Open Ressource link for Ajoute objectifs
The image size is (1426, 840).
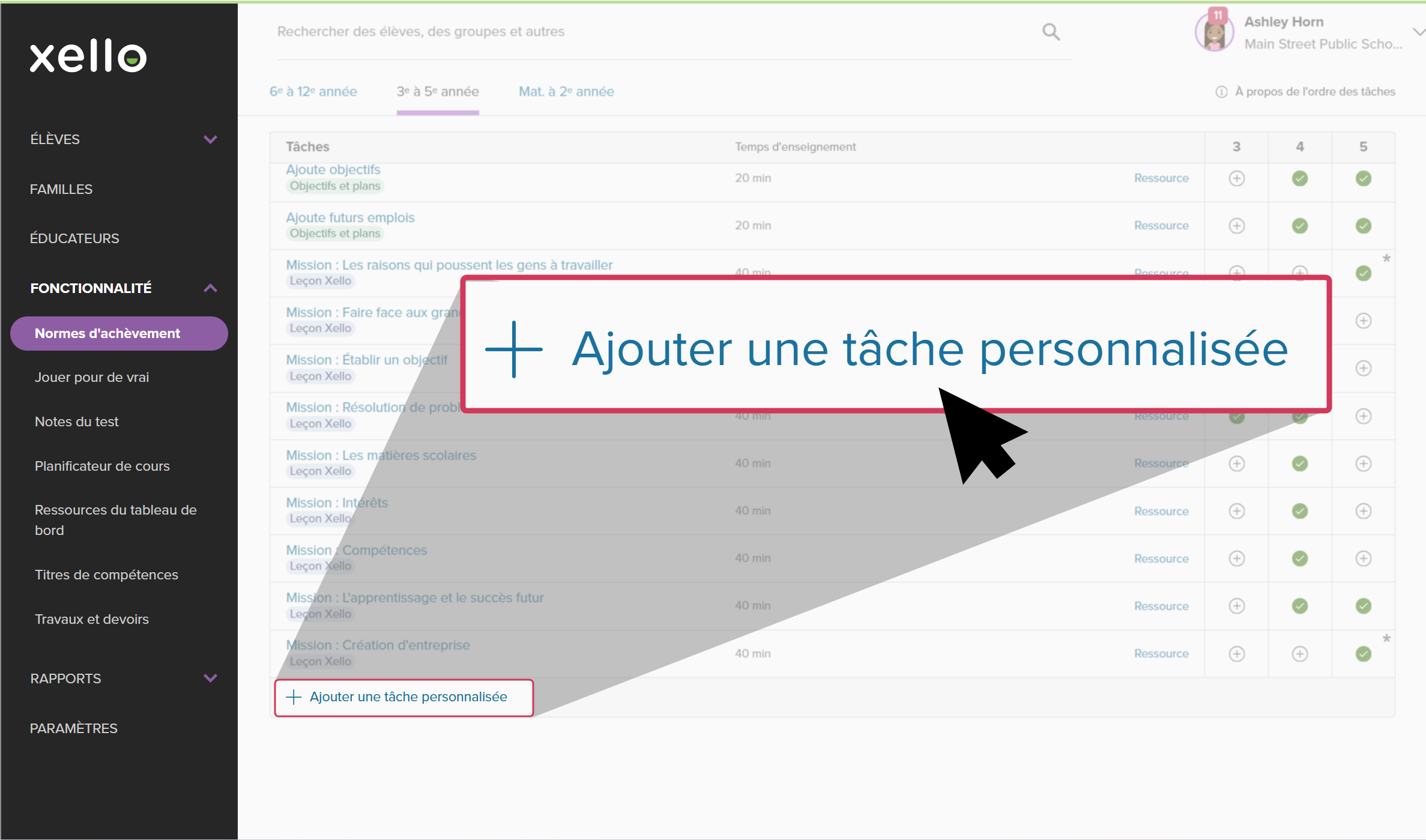pyautogui.click(x=1161, y=178)
